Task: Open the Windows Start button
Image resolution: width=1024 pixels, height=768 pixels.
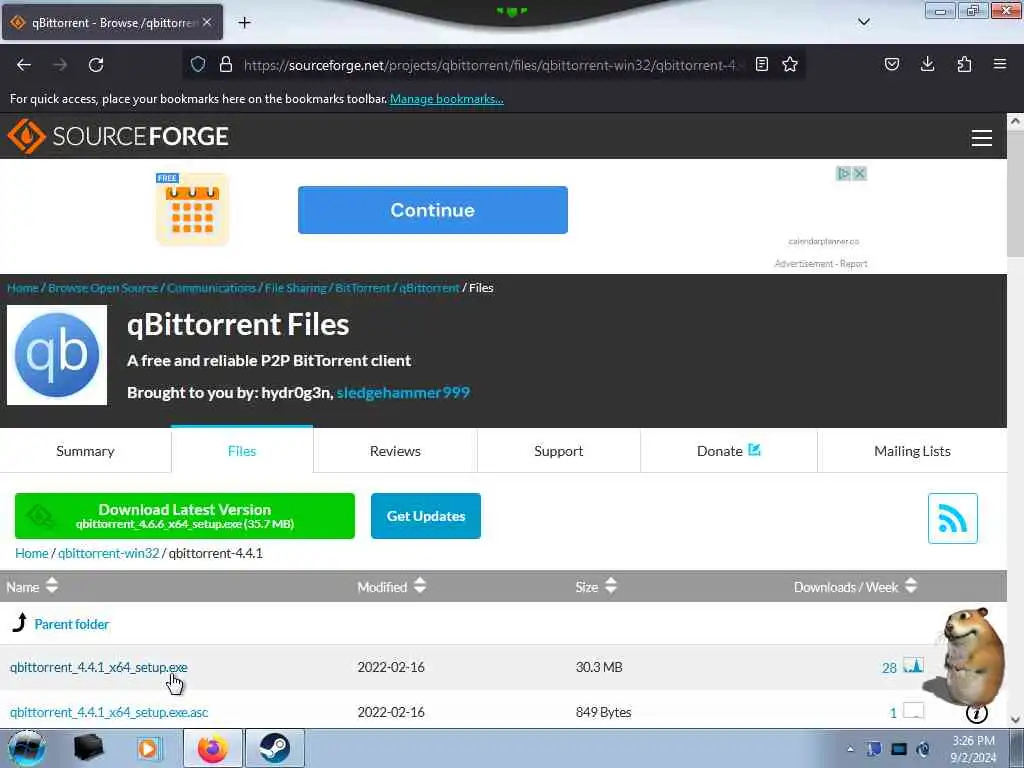Action: (x=25, y=748)
